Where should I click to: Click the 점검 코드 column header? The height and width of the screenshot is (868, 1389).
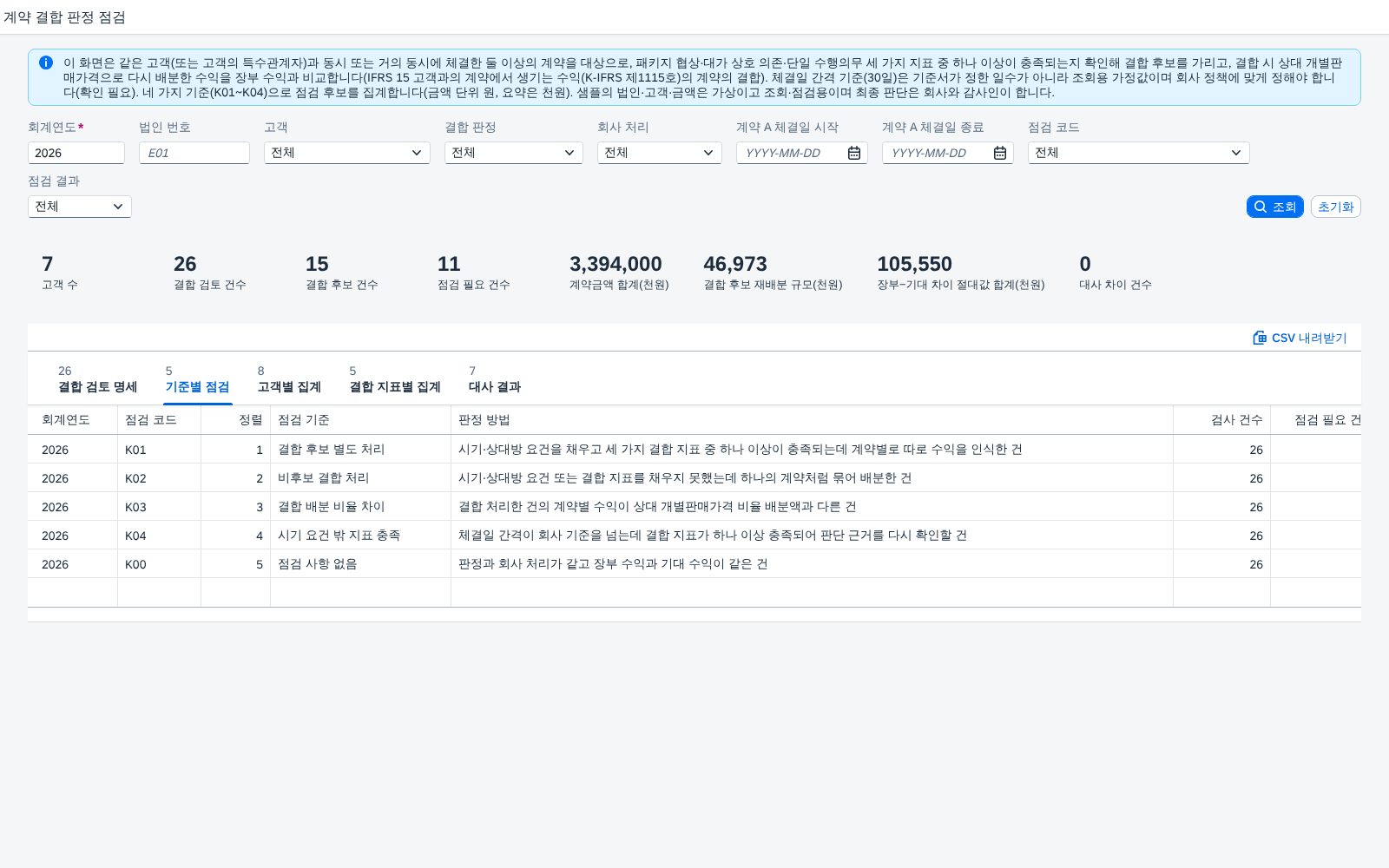(159, 420)
